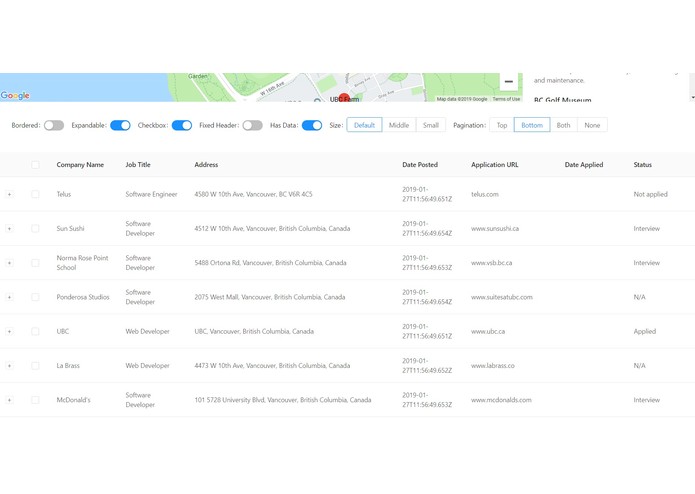
Task: Choose the Small size option
Action: [430, 125]
